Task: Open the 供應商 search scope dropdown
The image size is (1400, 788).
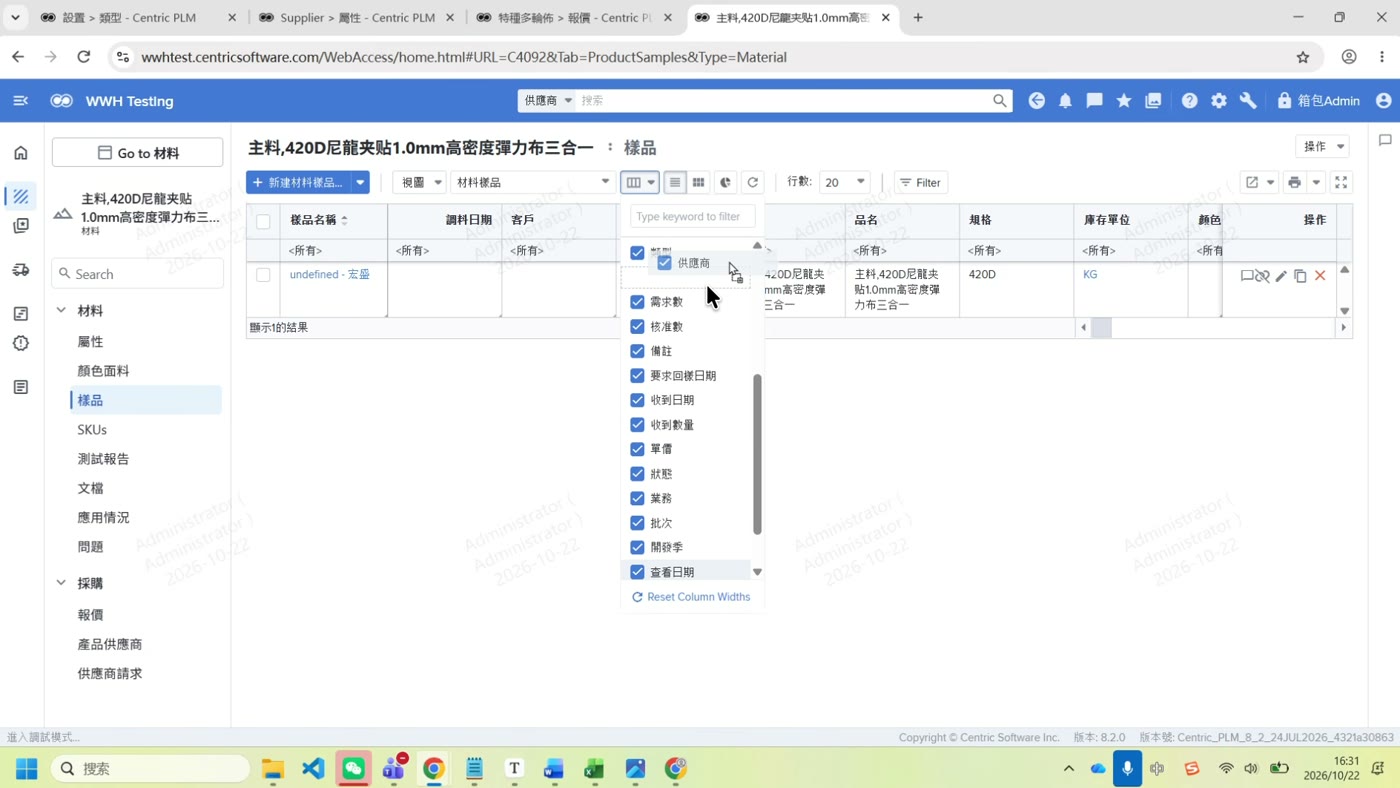Action: pyautogui.click(x=547, y=101)
